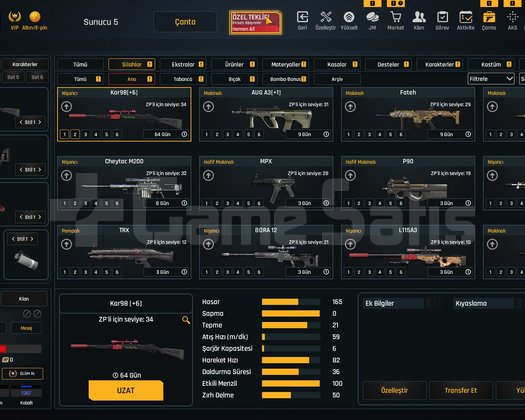
Task: Select the Cheytac M200 weapon card
Action: tap(124, 183)
